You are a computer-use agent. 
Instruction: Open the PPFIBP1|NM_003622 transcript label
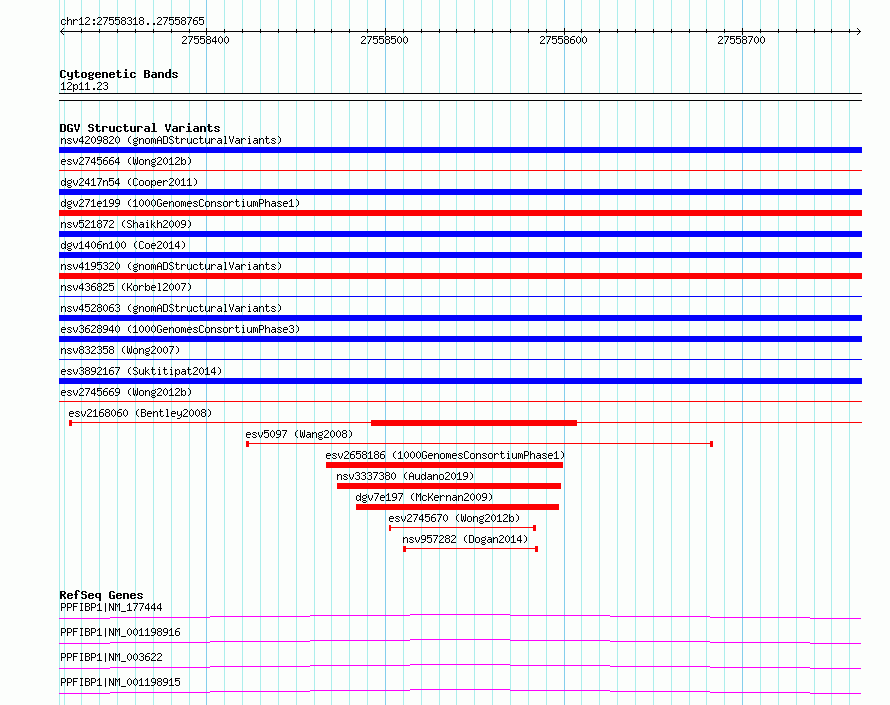(x=111, y=657)
